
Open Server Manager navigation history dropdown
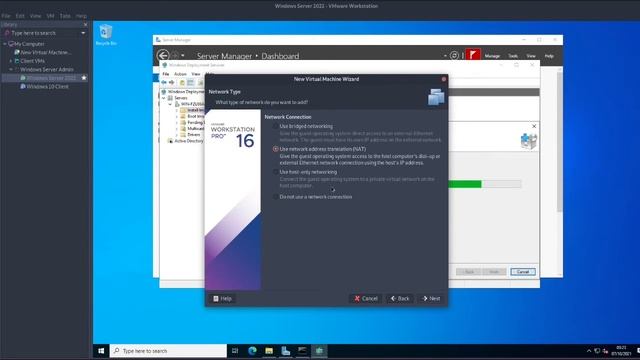tap(183, 55)
